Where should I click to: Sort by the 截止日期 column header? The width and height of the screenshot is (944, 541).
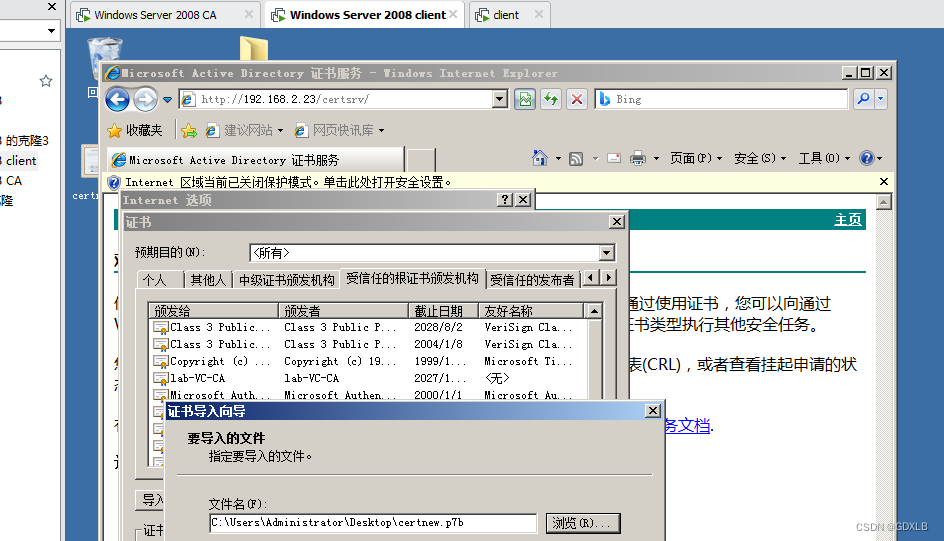coord(443,311)
